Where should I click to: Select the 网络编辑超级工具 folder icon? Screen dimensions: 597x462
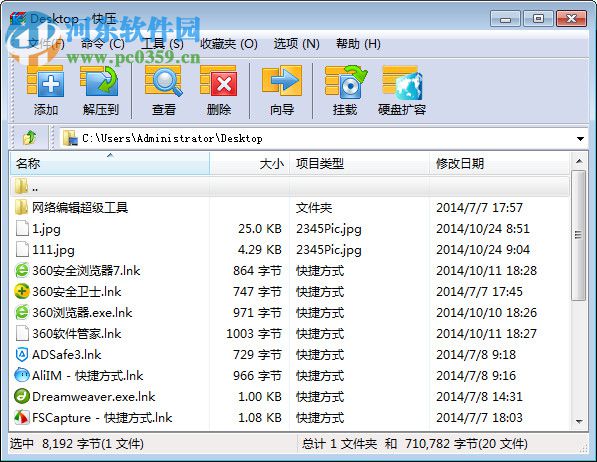pos(21,207)
